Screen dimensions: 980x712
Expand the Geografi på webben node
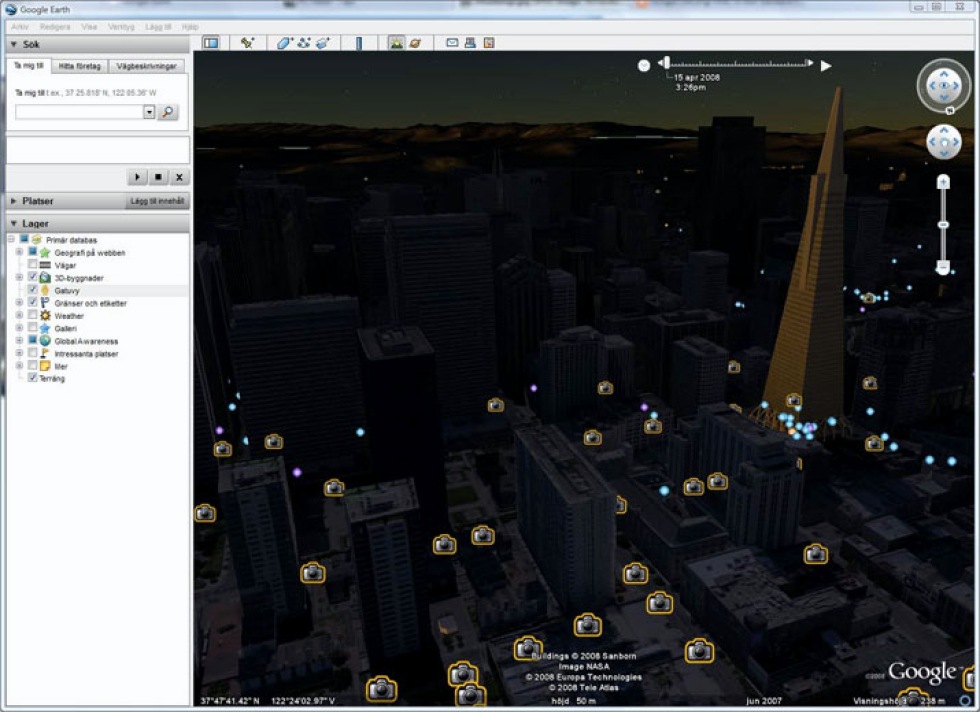pyautogui.click(x=19, y=253)
